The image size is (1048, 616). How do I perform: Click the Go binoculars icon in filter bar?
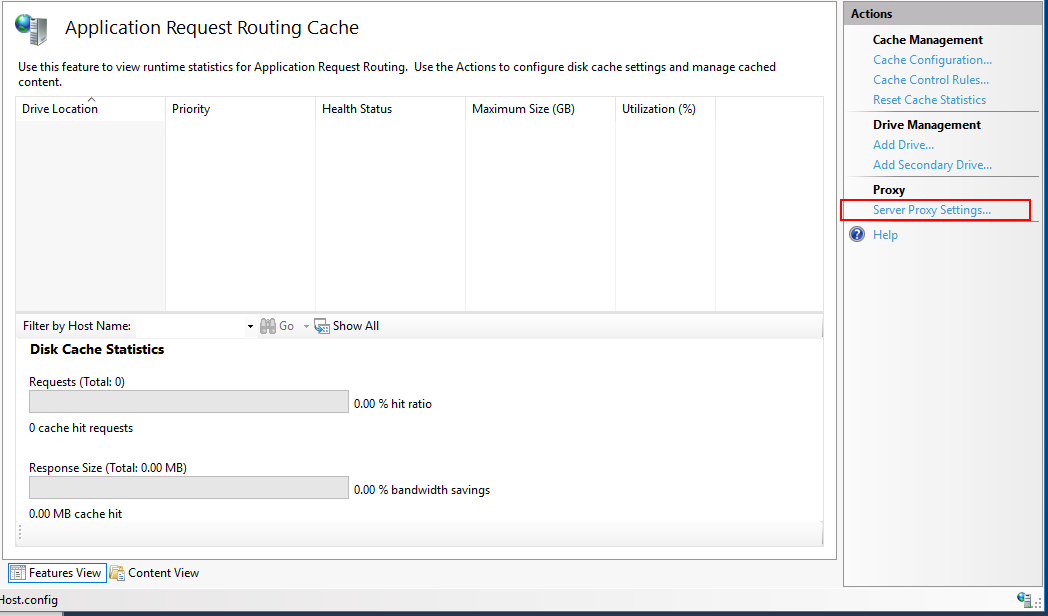(x=268, y=326)
